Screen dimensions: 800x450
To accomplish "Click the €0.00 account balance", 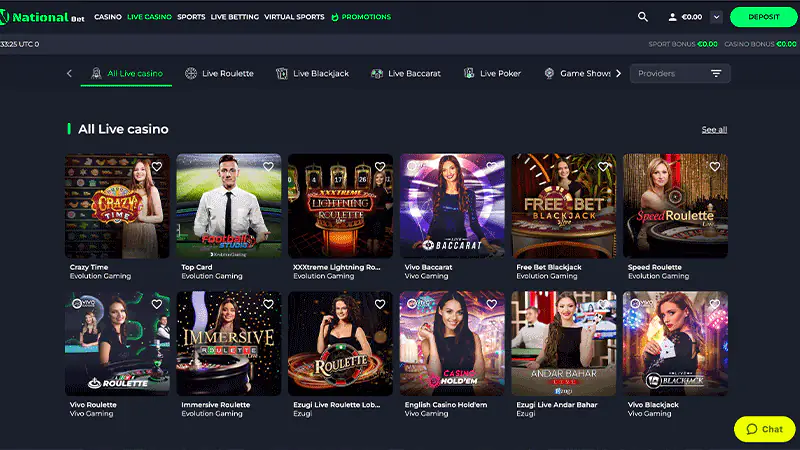I will (692, 17).
